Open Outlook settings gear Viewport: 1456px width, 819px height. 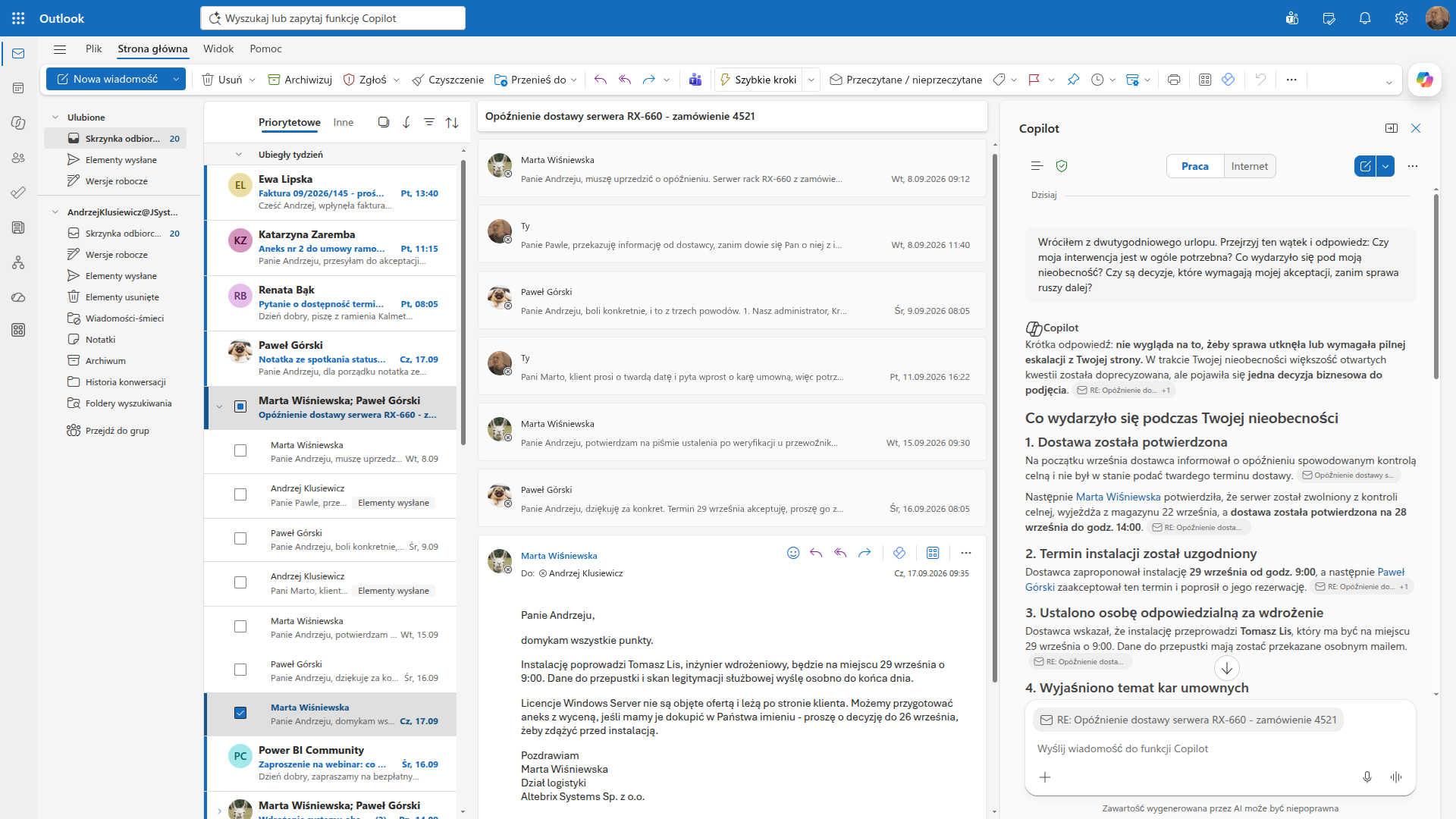pos(1401,18)
